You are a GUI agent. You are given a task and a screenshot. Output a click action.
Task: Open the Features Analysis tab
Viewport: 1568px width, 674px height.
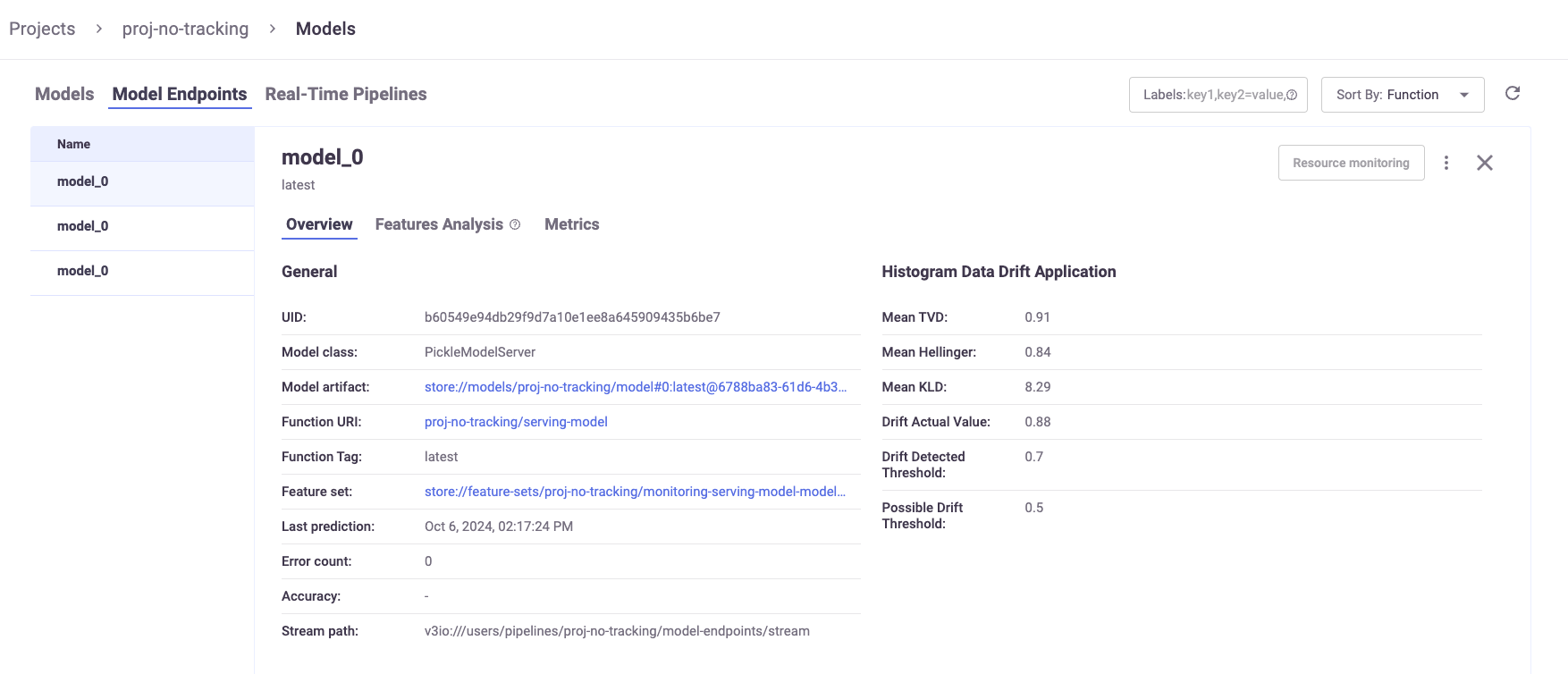click(439, 224)
